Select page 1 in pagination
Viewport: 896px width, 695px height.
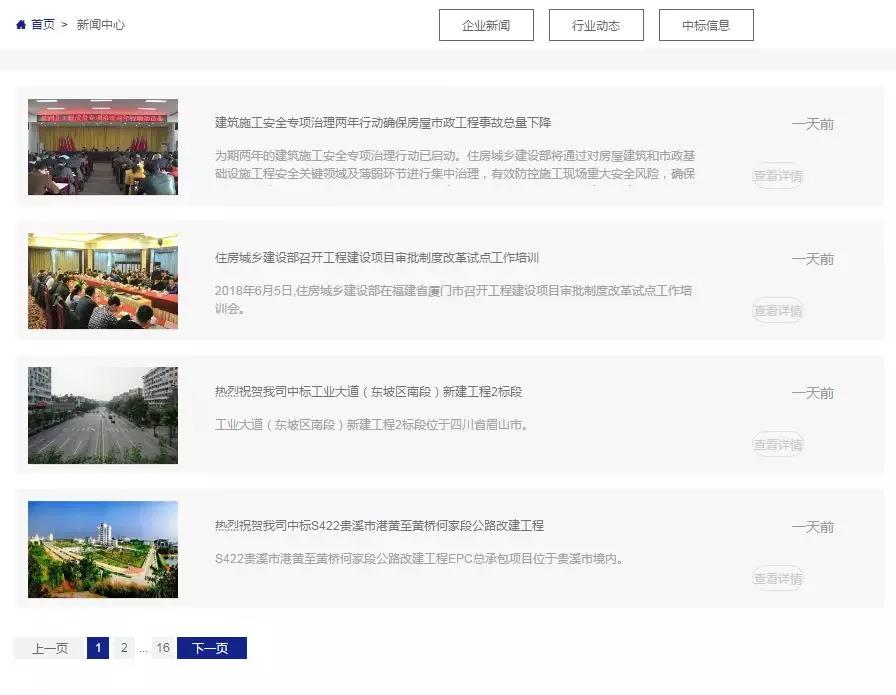[x=98, y=648]
